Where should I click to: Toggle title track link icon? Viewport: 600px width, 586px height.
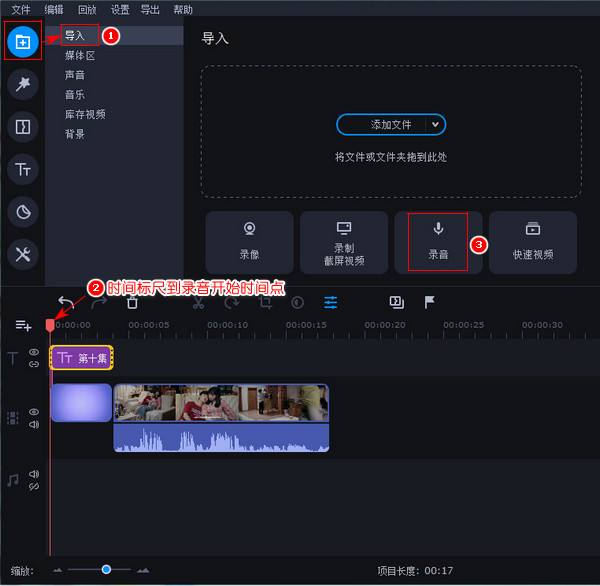(x=34, y=364)
